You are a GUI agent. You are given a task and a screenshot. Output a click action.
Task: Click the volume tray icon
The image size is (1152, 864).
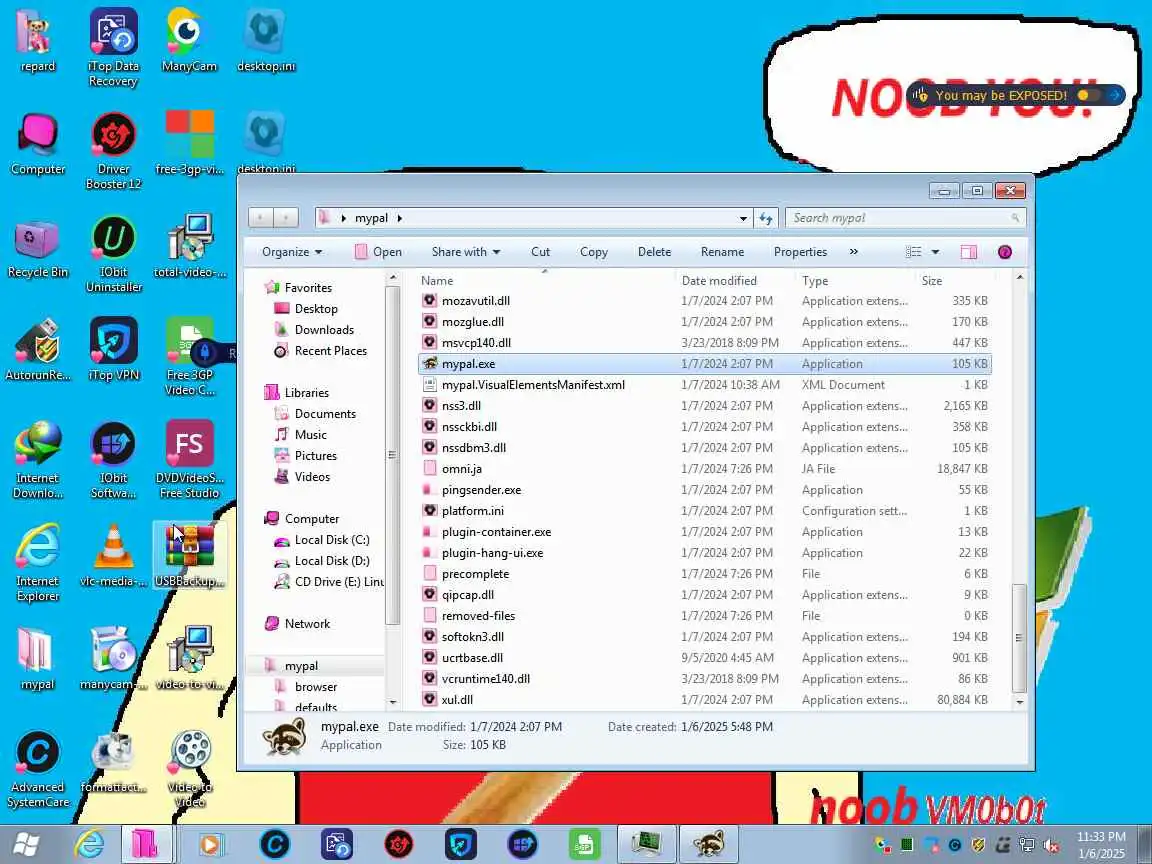(x=1051, y=845)
